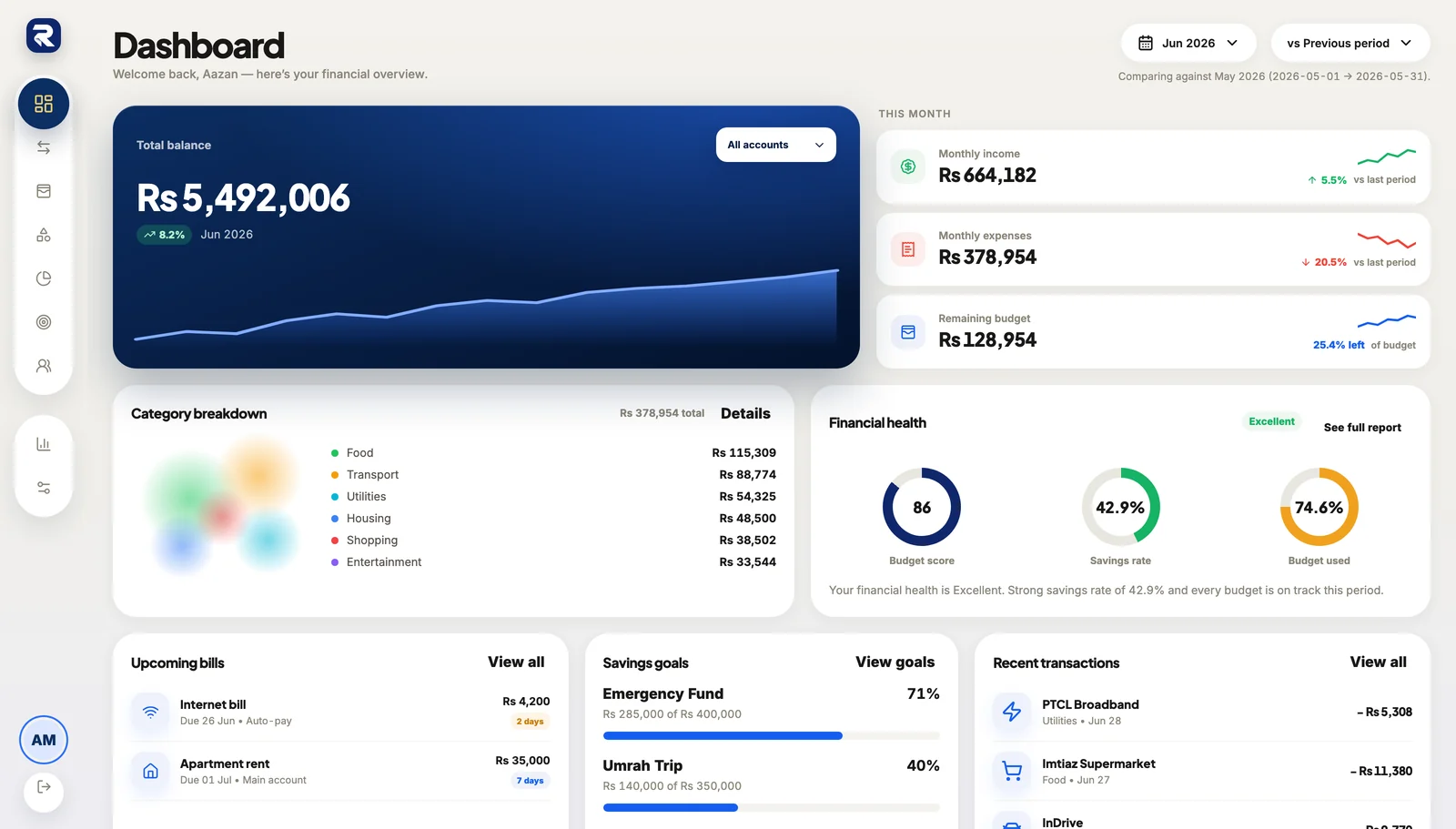1456x829 pixels.
Task: Open the pie chart analytics icon in sidebar
Action: [44, 278]
